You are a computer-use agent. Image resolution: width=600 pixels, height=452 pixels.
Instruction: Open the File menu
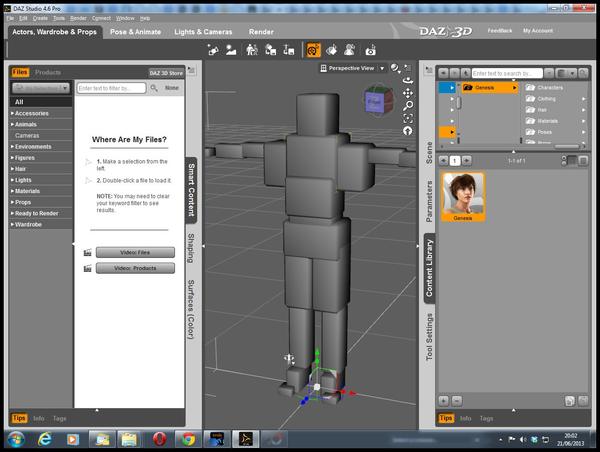10,18
